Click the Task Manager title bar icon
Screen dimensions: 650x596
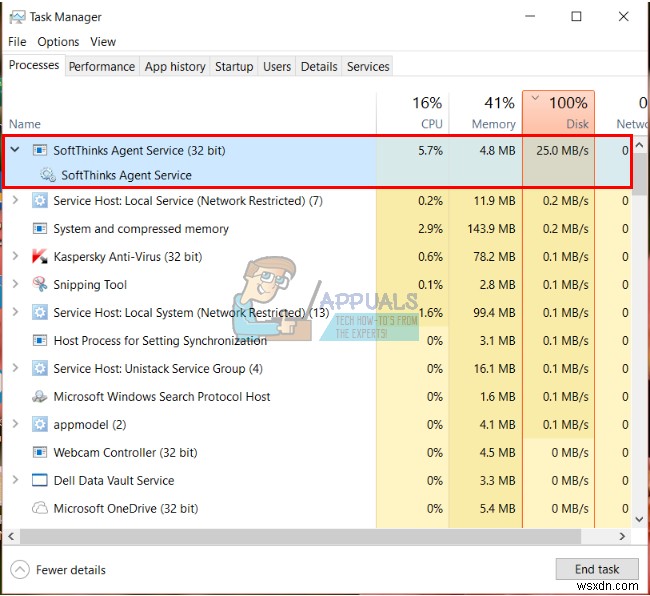[17, 17]
